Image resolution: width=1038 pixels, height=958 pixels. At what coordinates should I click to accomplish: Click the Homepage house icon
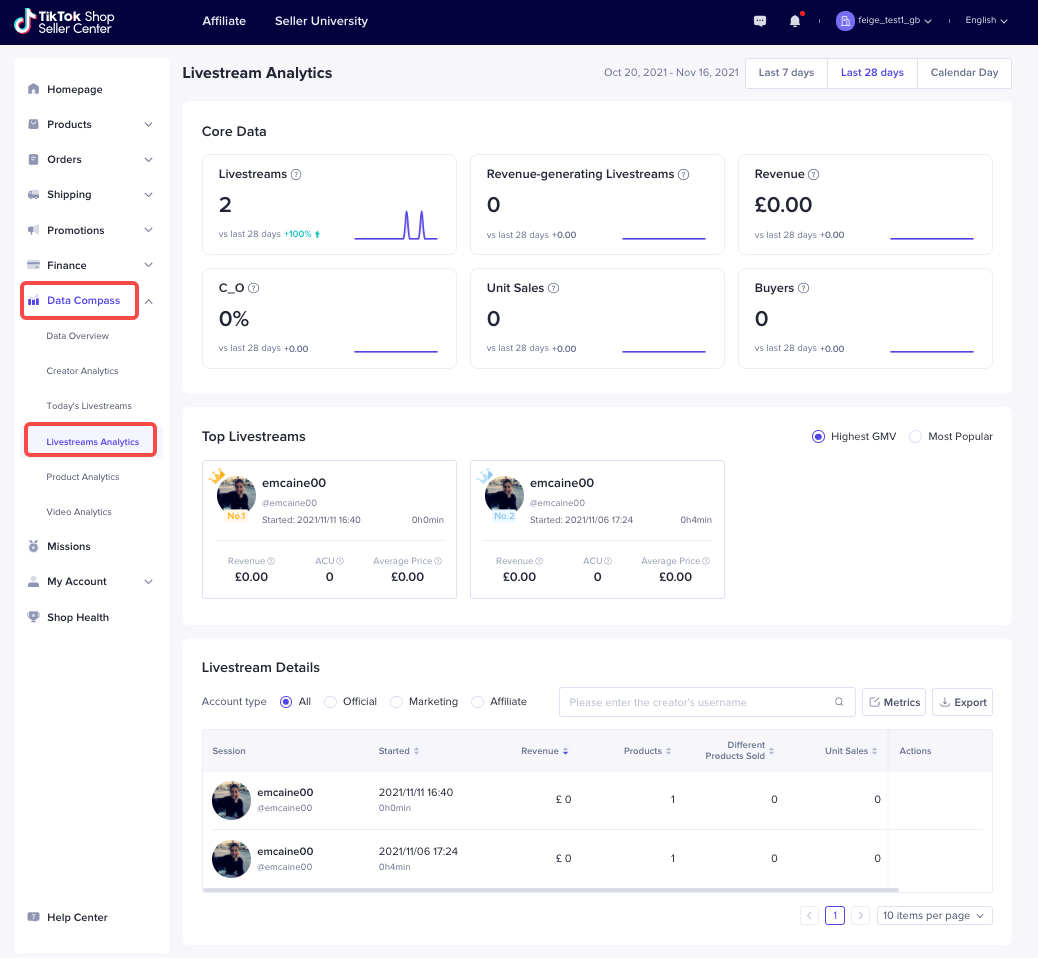[34, 89]
